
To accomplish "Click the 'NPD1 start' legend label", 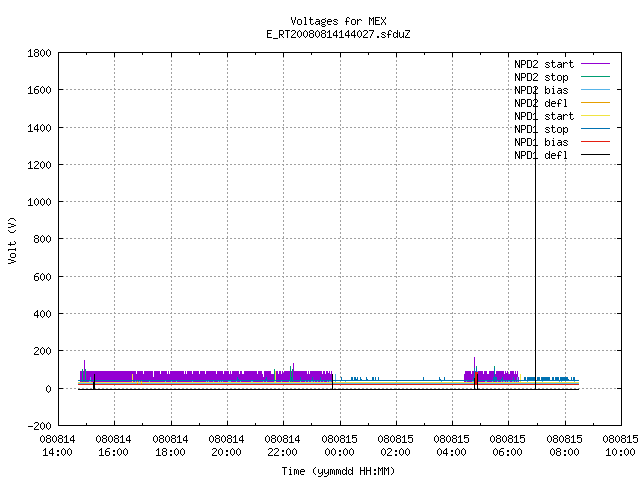I will [544, 116].
